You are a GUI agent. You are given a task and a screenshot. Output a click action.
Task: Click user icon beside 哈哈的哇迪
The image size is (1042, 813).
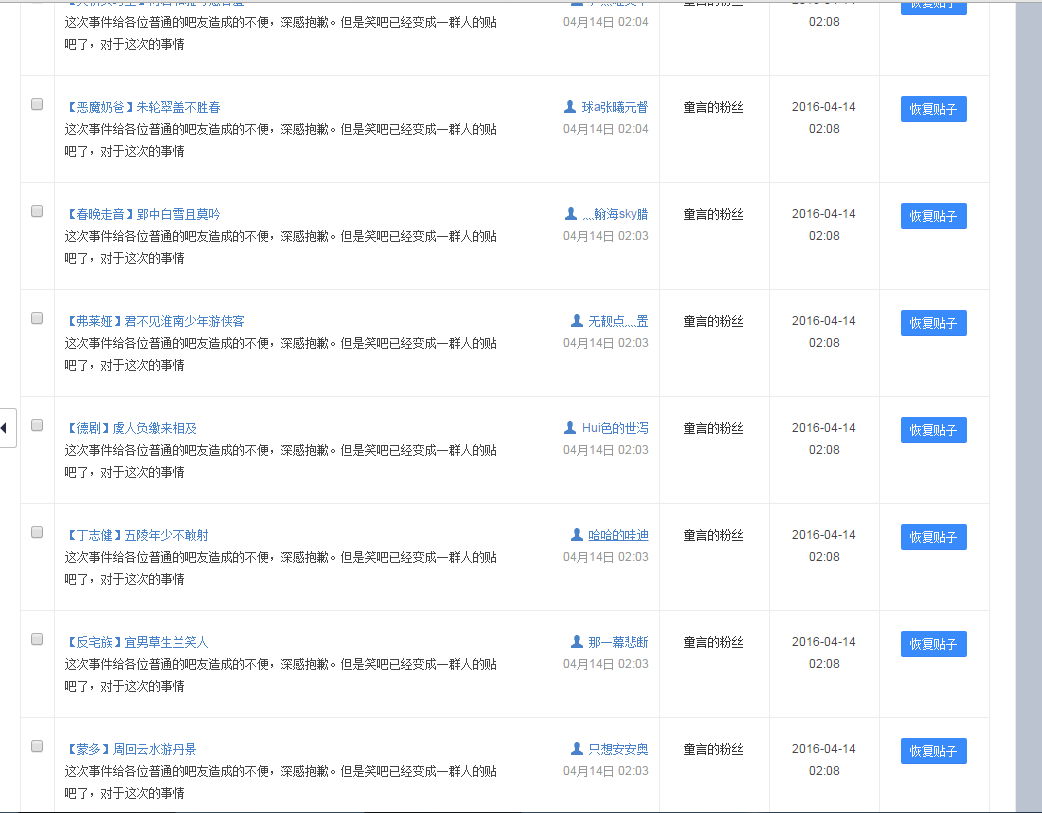[x=577, y=534]
